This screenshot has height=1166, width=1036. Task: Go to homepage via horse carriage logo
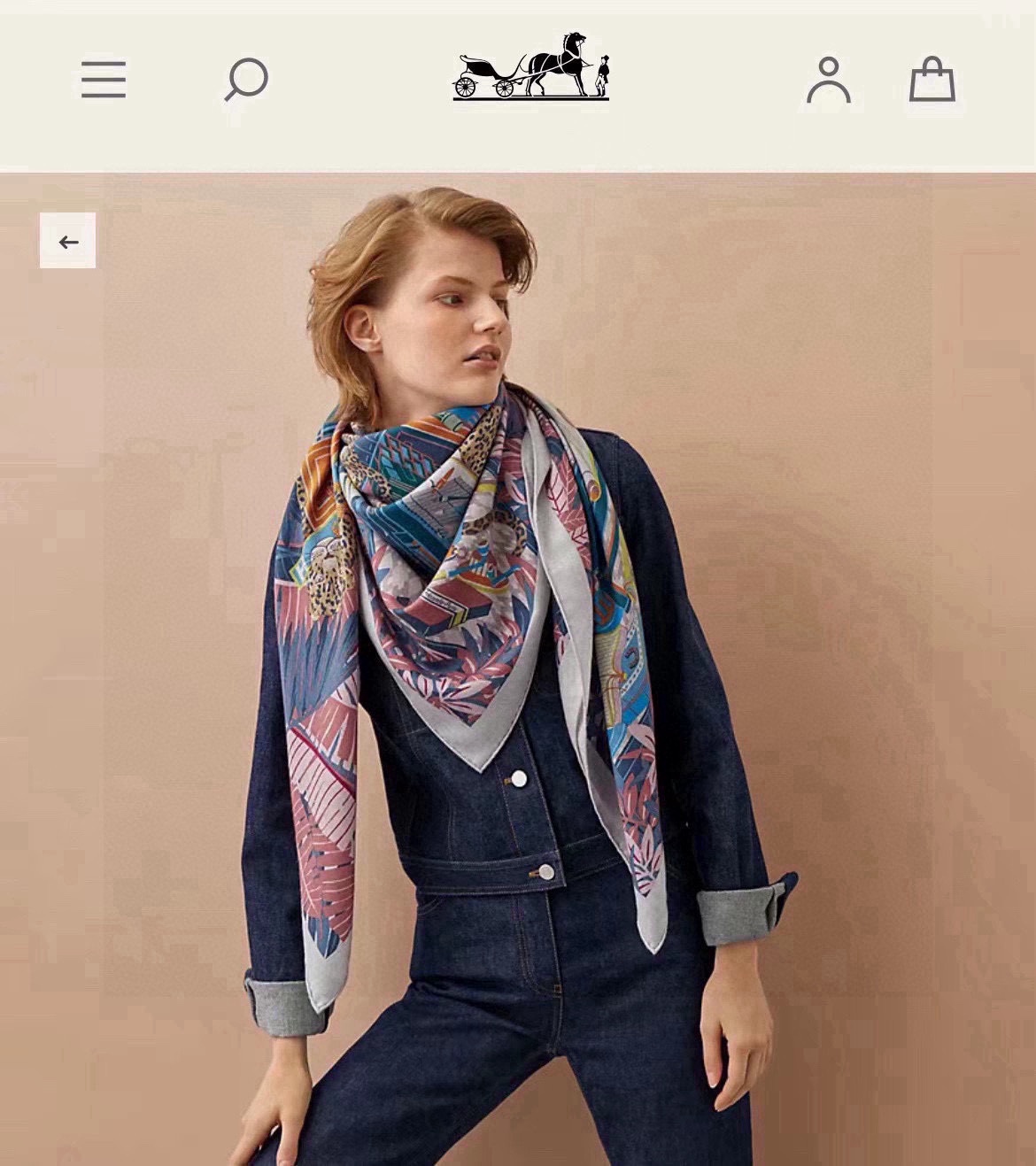coord(531,66)
